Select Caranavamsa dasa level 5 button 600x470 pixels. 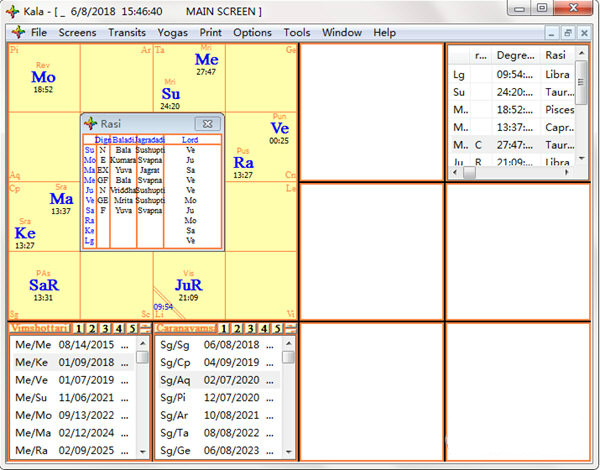[277, 328]
